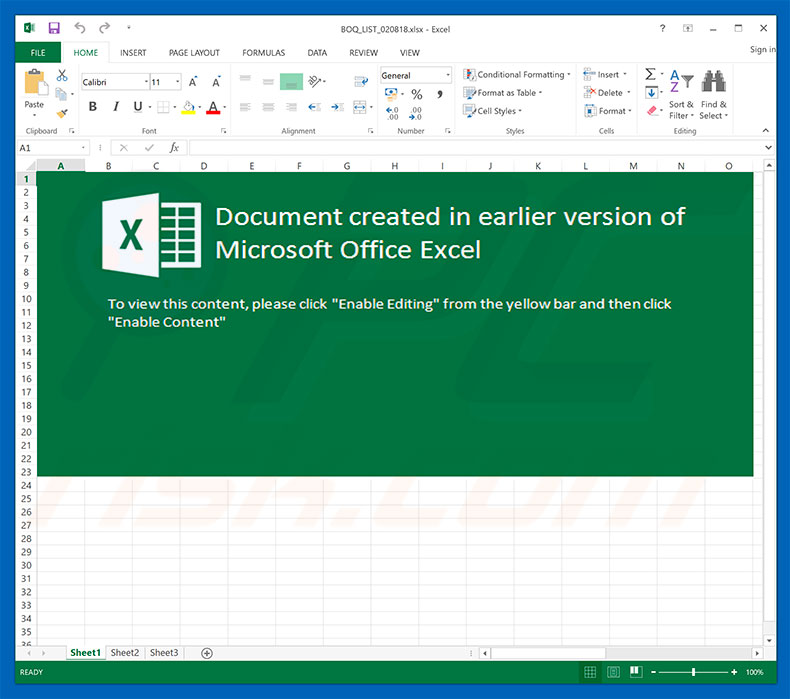Increase font size with the larger A
Viewport: 790px width, 699px height.
(x=193, y=82)
